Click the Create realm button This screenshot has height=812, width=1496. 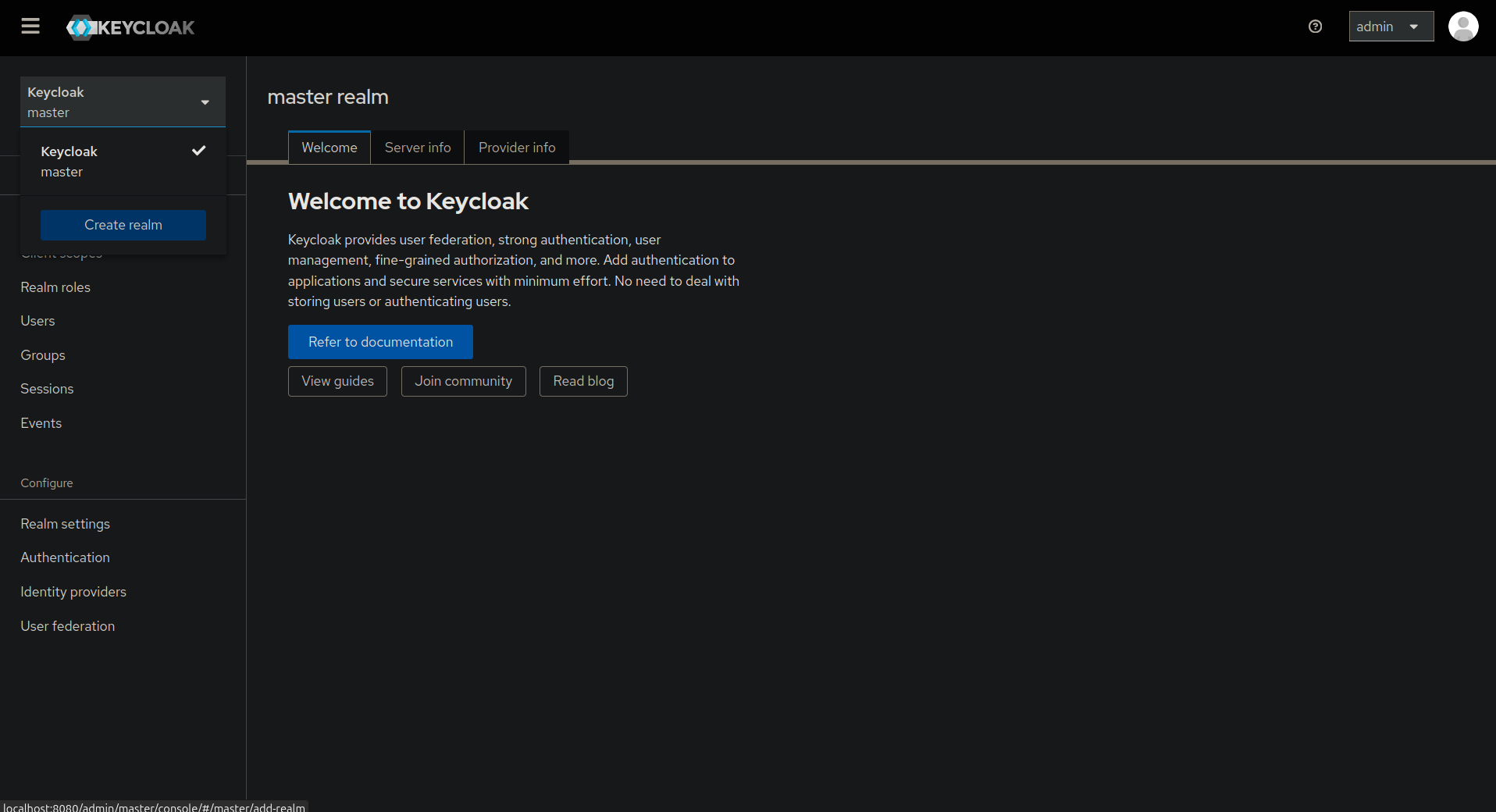click(123, 225)
